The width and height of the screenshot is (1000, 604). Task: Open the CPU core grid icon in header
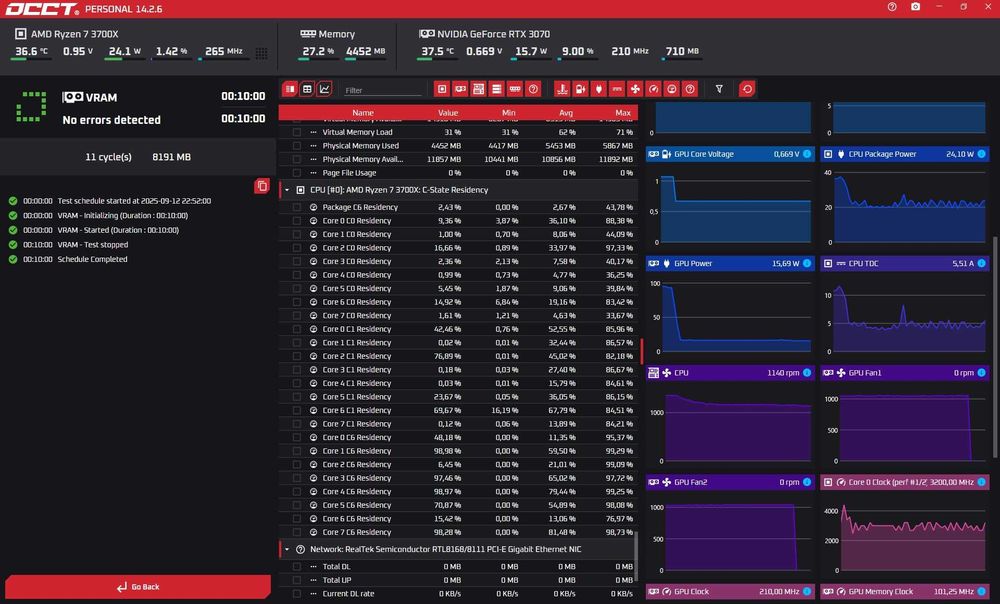(261, 53)
